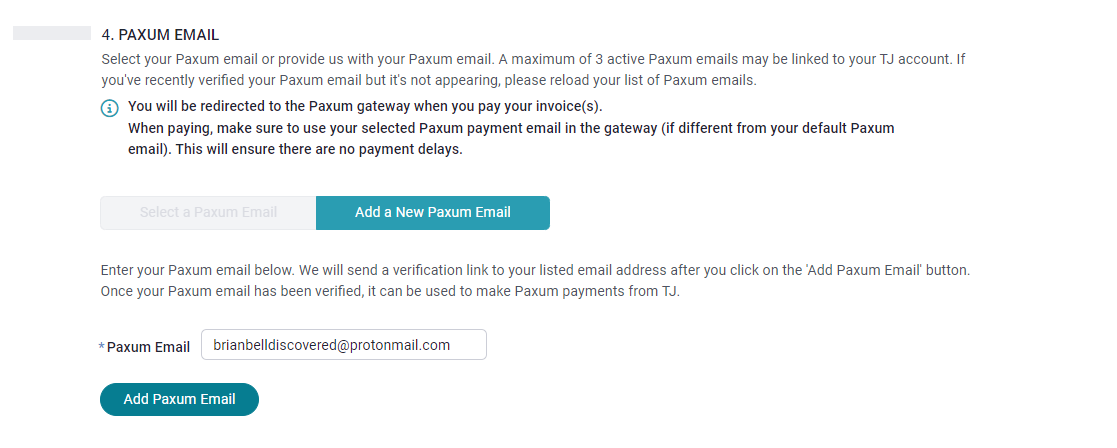The width and height of the screenshot is (1117, 448).
Task: Click the Paxum Email field label
Action: tap(148, 348)
